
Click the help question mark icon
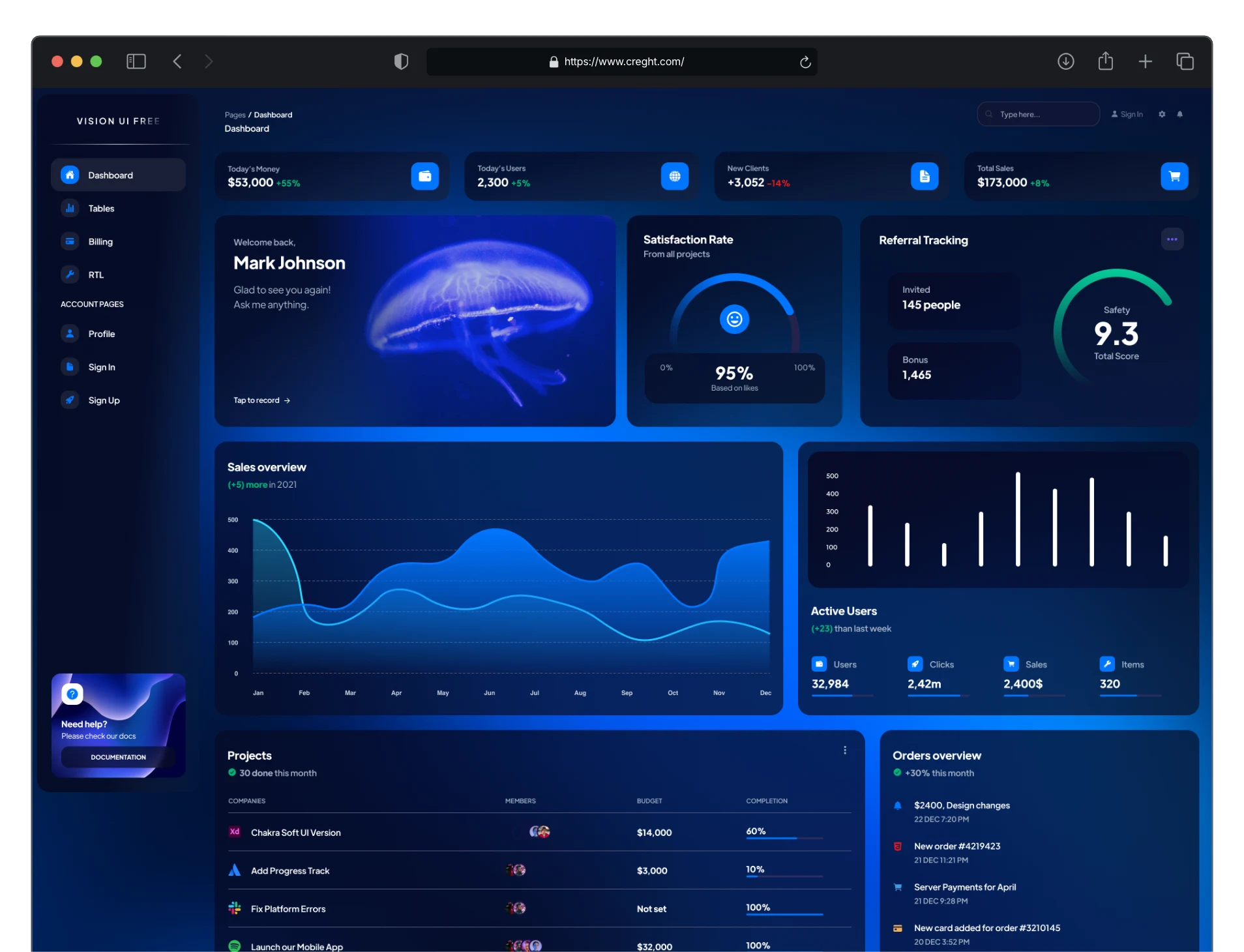72,694
